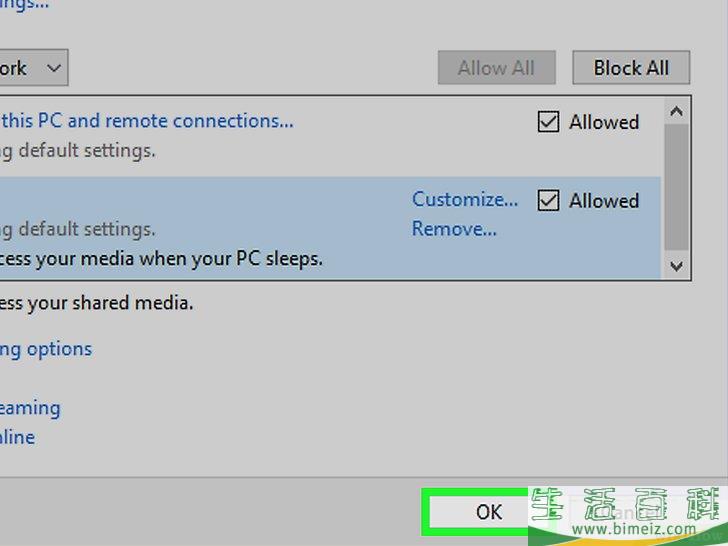Open the link ending in 'ng options'

pyautogui.click(x=46, y=349)
